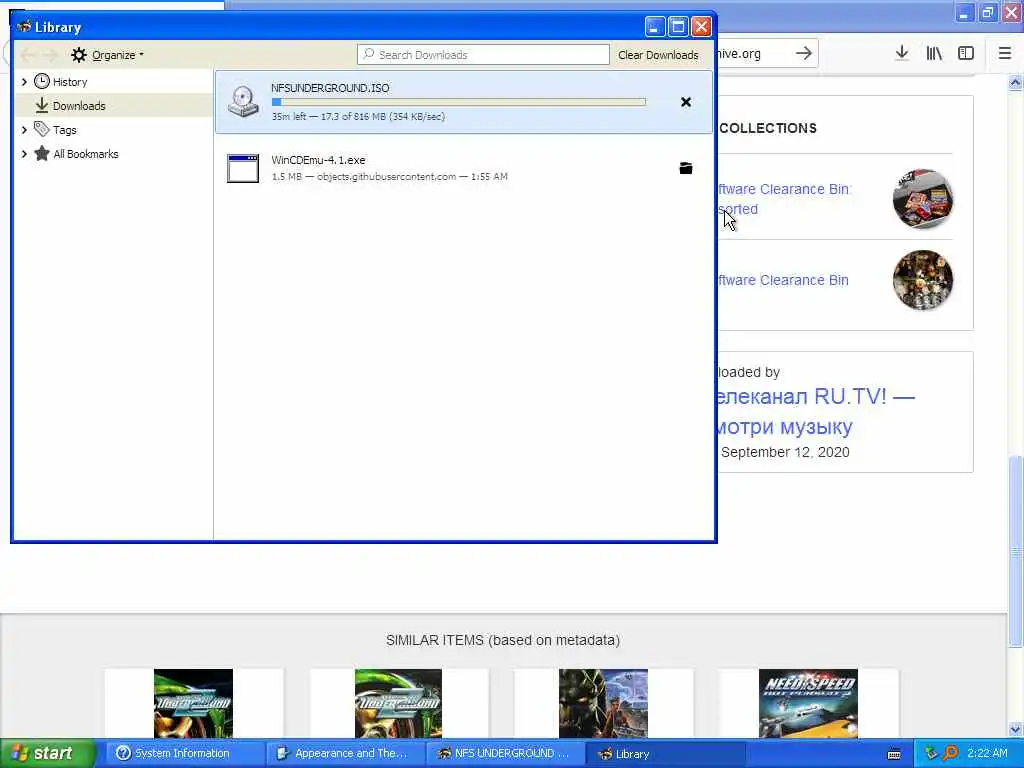
Task: Click the system tray clock 2:22 AM
Action: point(987,754)
